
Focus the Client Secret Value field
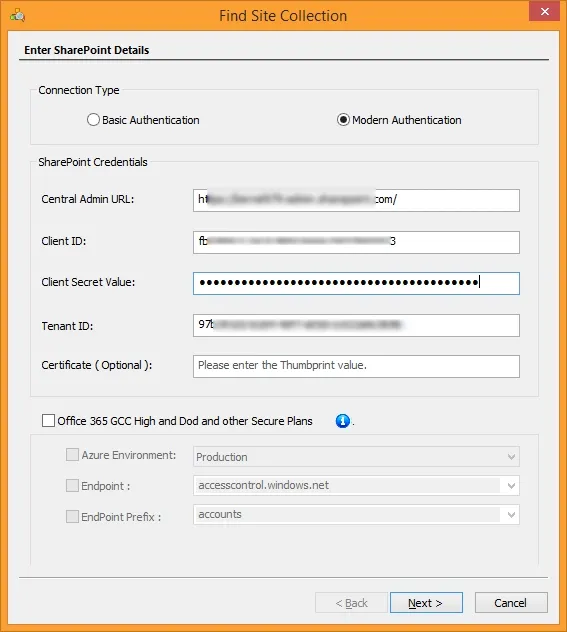pyautogui.click(x=356, y=283)
